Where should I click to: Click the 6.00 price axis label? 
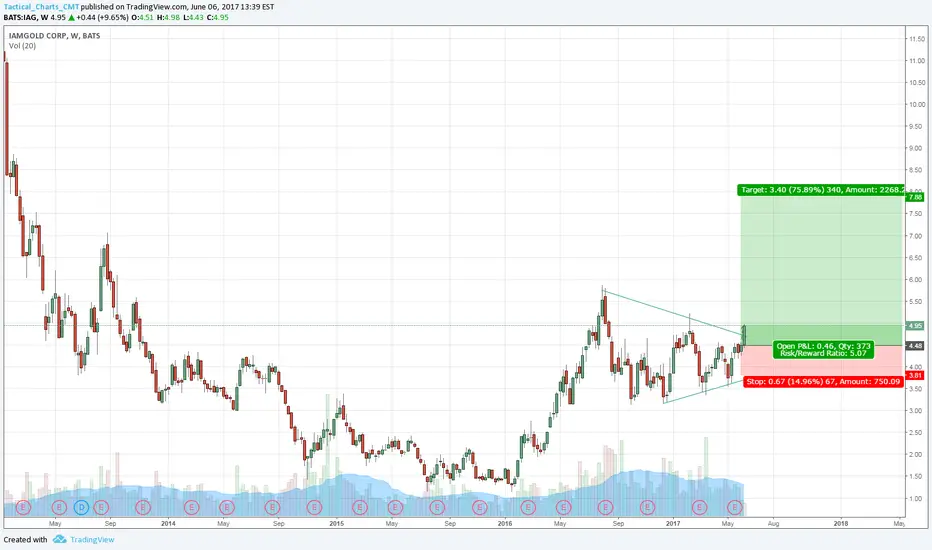pyautogui.click(x=916, y=280)
